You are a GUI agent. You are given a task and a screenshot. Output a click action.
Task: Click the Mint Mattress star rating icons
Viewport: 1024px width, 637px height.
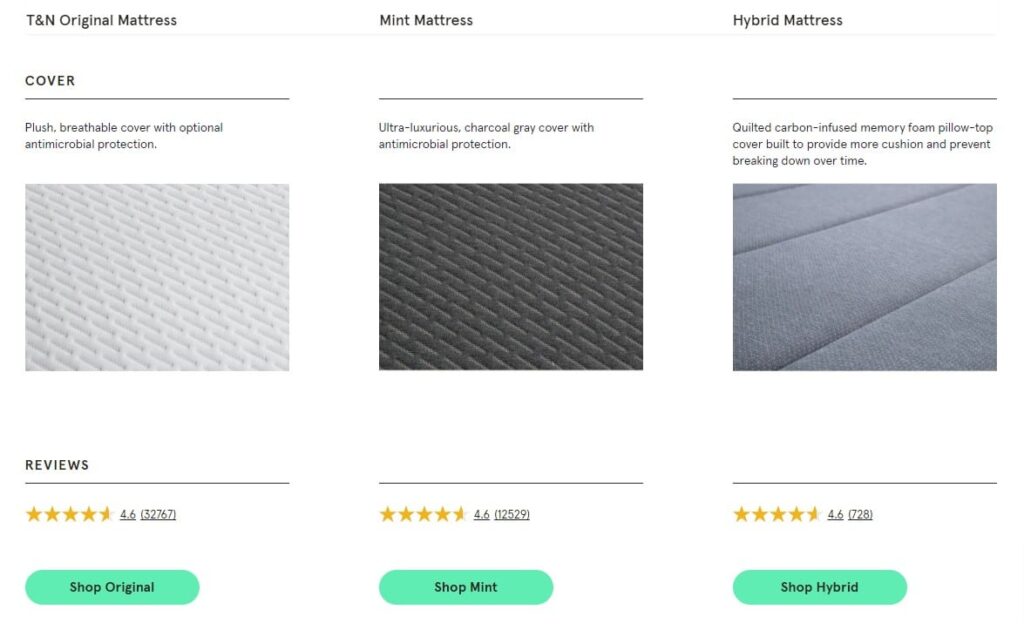[x=423, y=514]
